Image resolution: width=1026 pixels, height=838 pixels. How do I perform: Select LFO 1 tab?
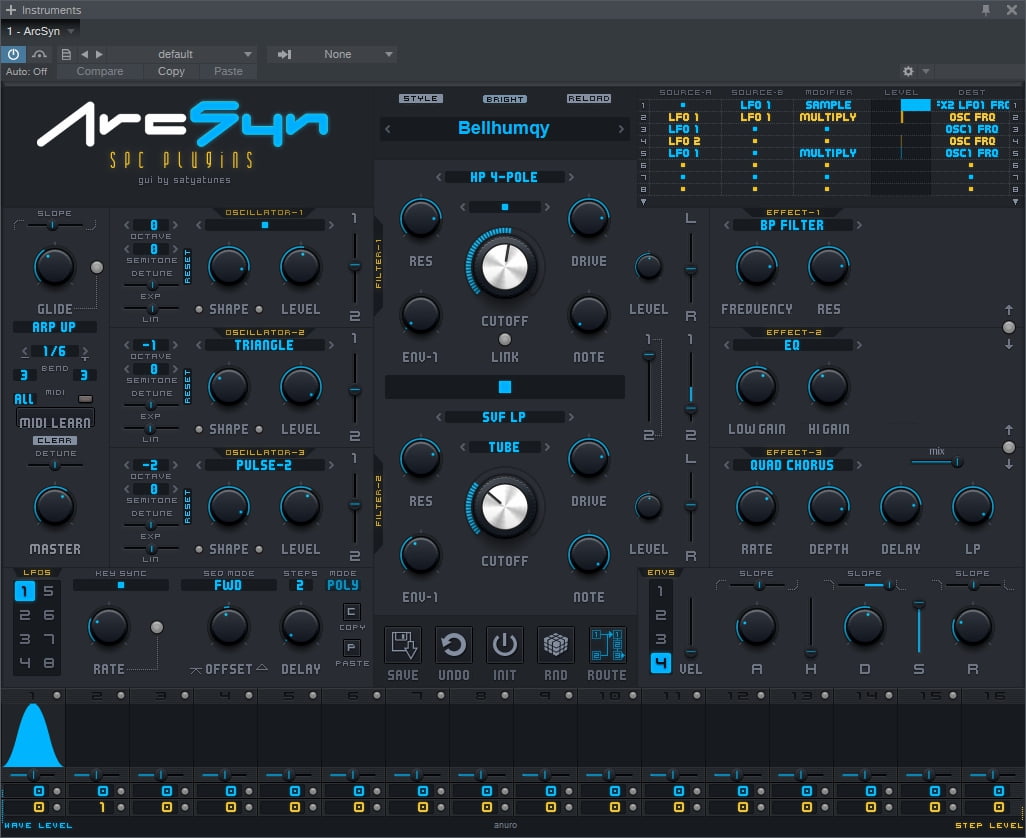pos(25,591)
